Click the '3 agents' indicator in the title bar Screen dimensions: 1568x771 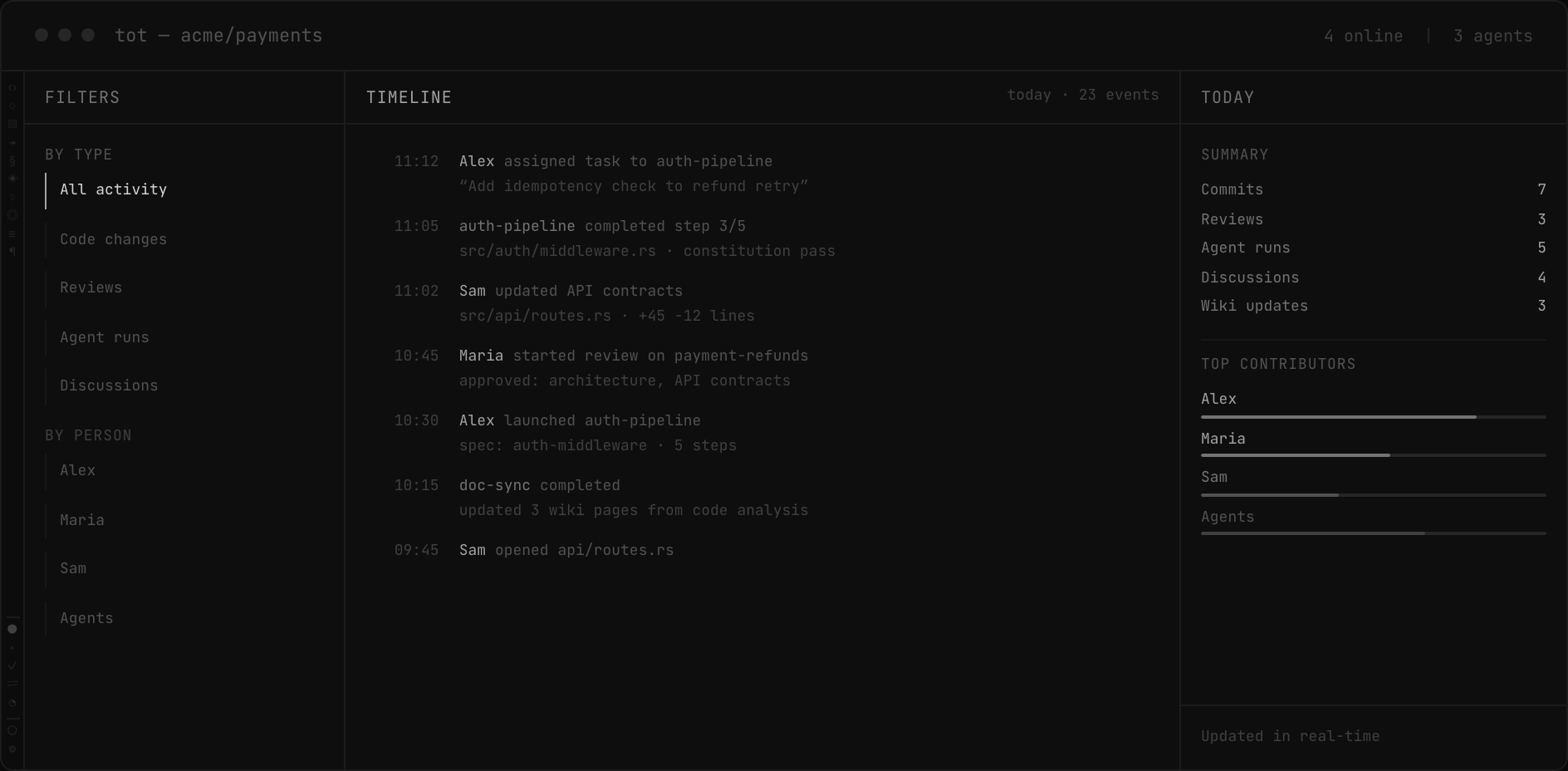pyautogui.click(x=1492, y=37)
